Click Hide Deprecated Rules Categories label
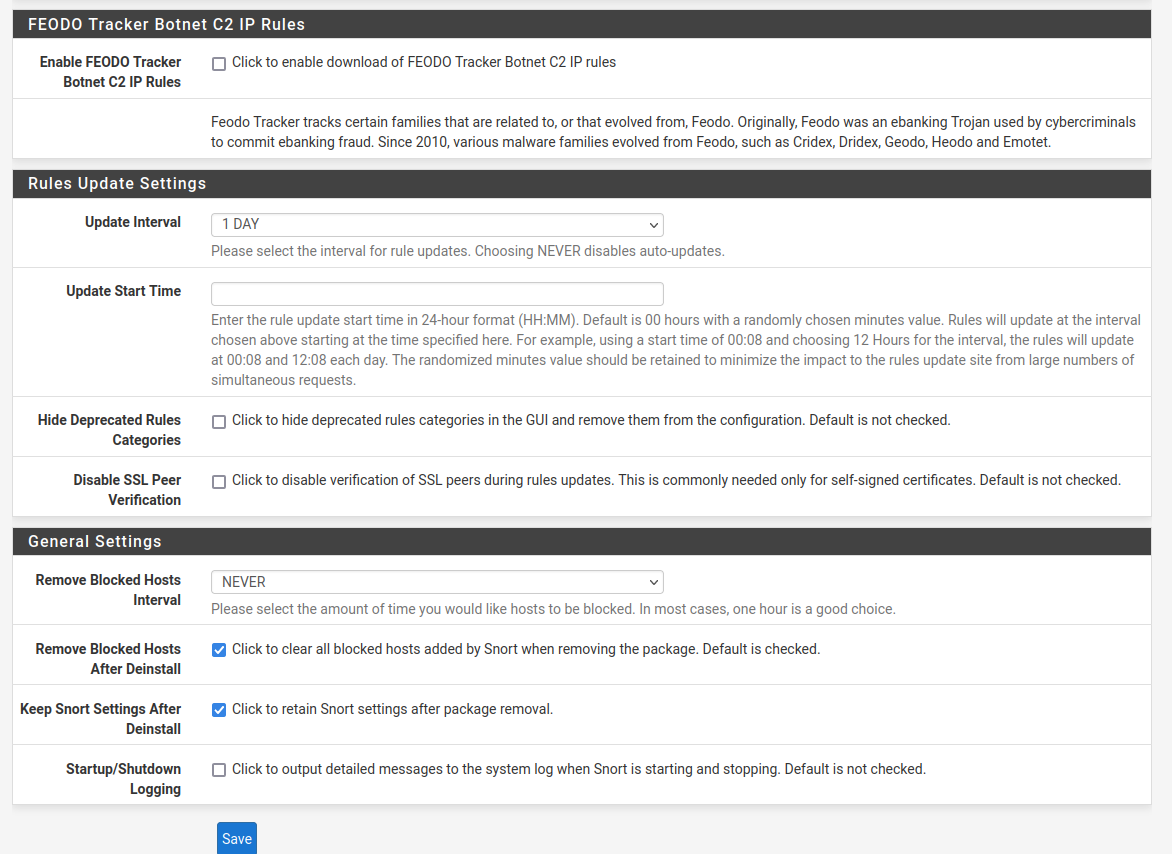Screen dimensions: 1172x854 click(x=109, y=430)
